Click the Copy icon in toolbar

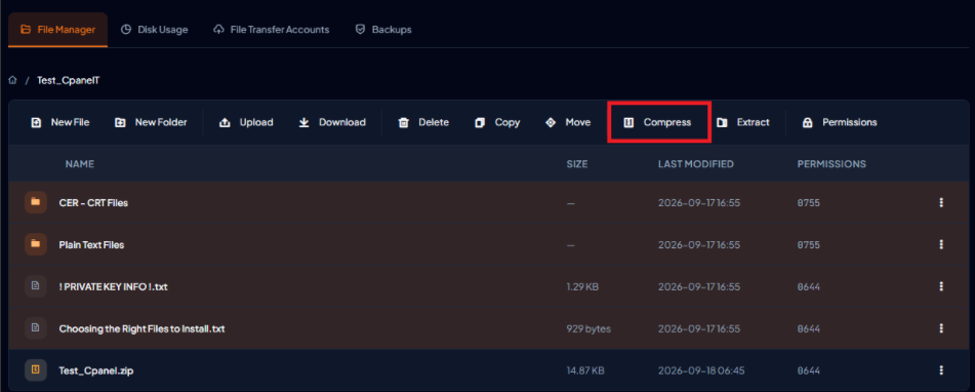coord(479,123)
